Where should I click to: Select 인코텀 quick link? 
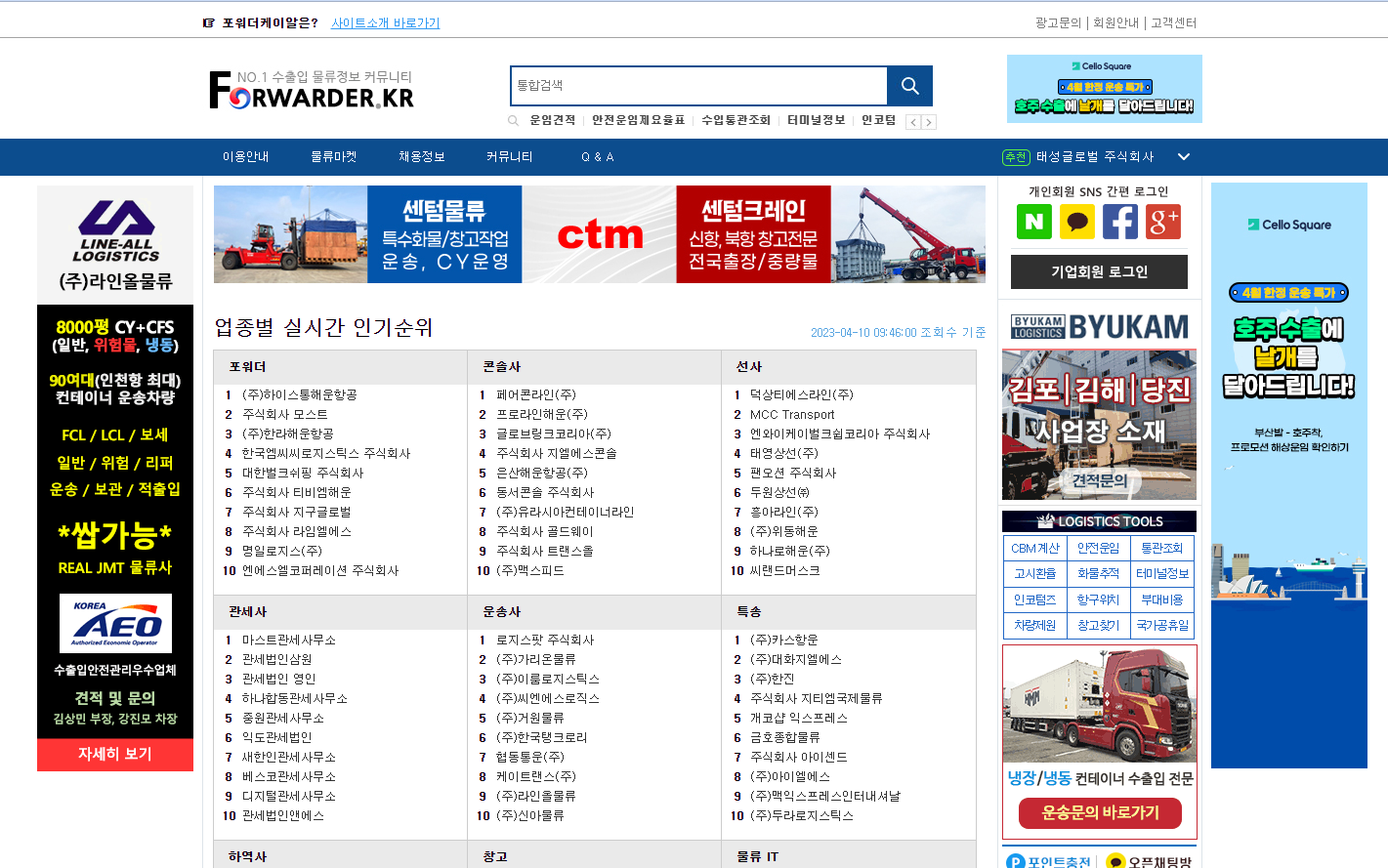click(879, 120)
